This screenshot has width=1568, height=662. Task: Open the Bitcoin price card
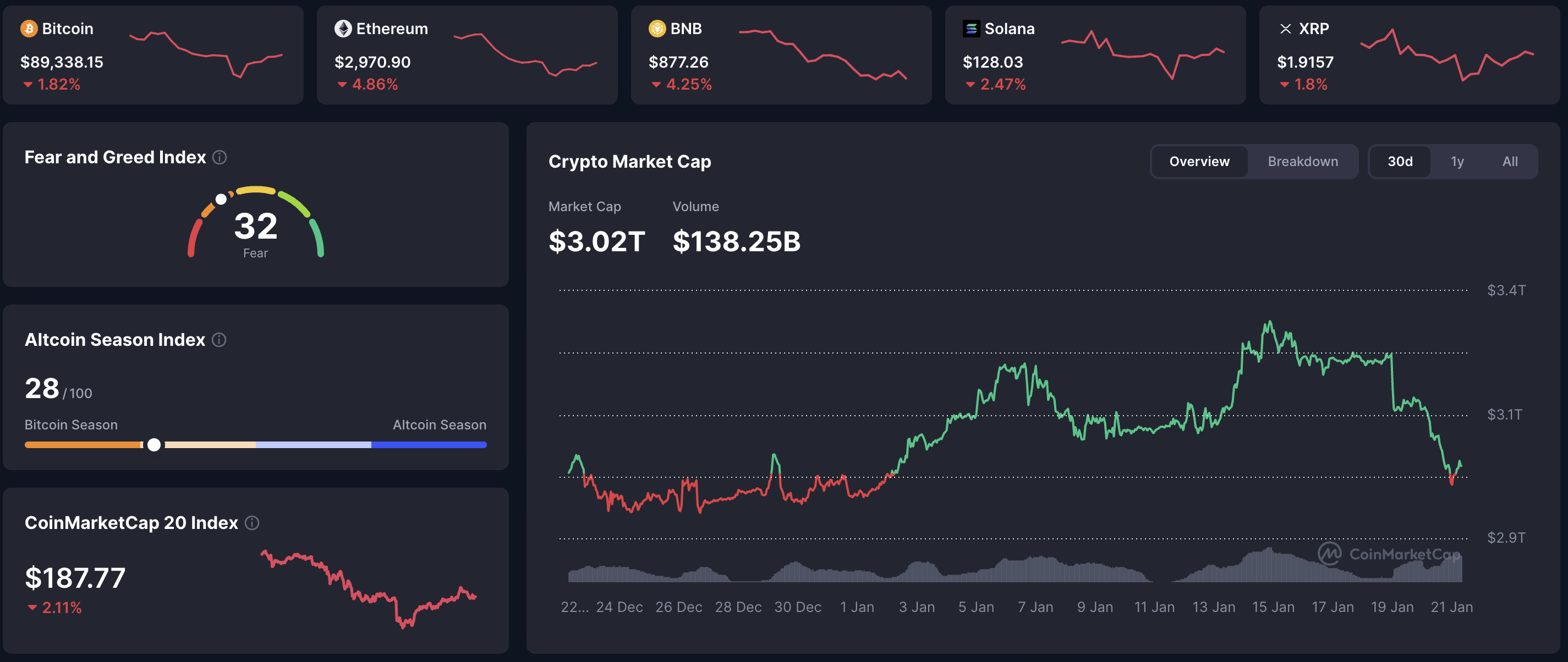(152, 55)
